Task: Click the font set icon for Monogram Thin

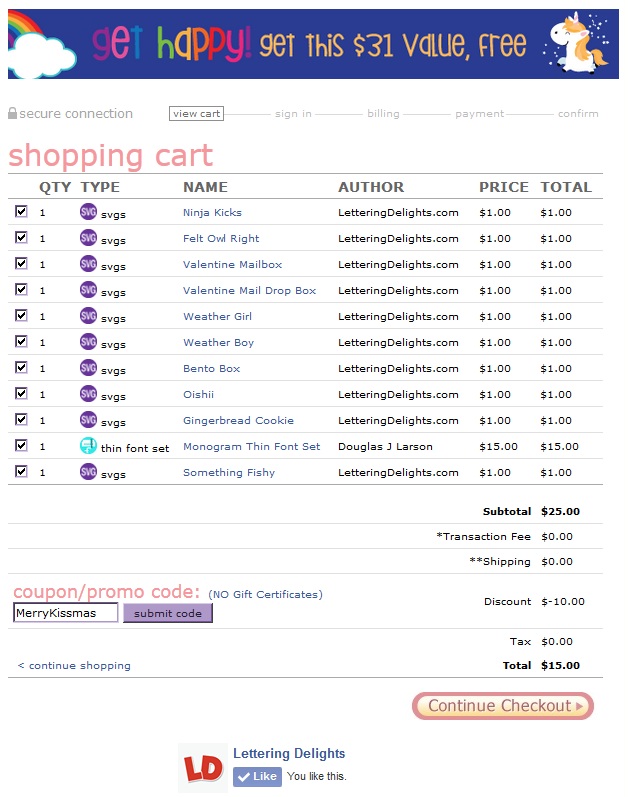Action: coord(88,446)
